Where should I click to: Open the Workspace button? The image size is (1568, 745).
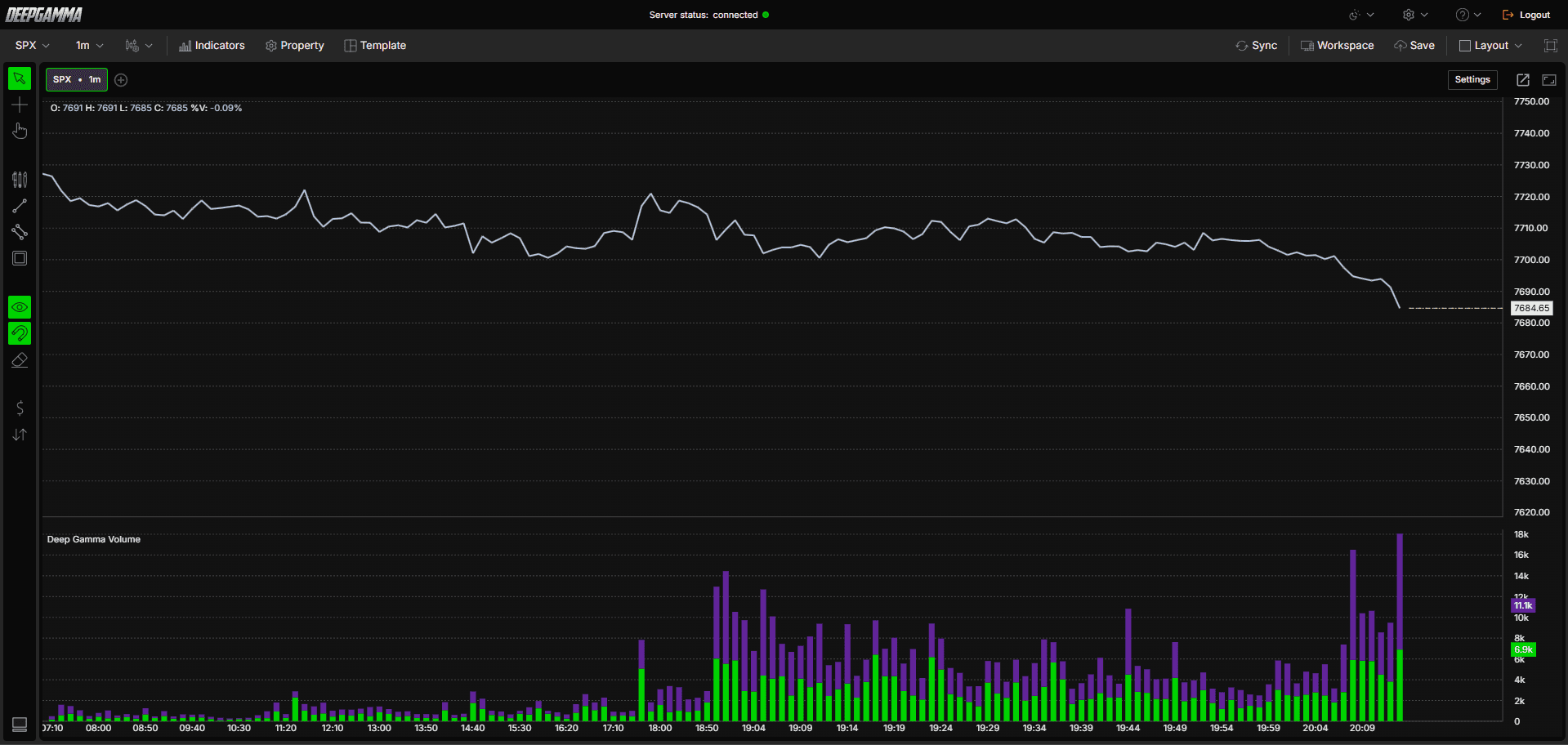(1338, 46)
